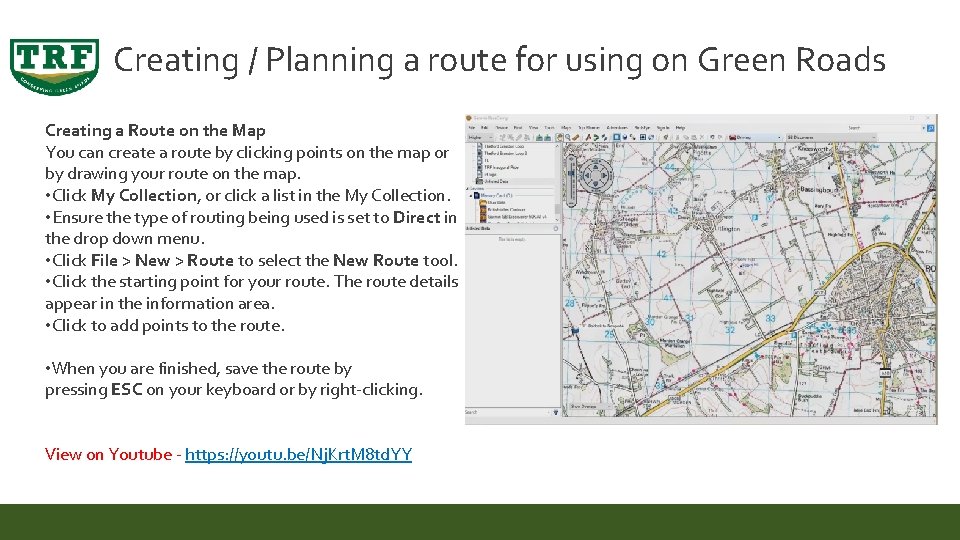Image resolution: width=960 pixels, height=540 pixels.
Task: Open the View menu
Action: 533,127
